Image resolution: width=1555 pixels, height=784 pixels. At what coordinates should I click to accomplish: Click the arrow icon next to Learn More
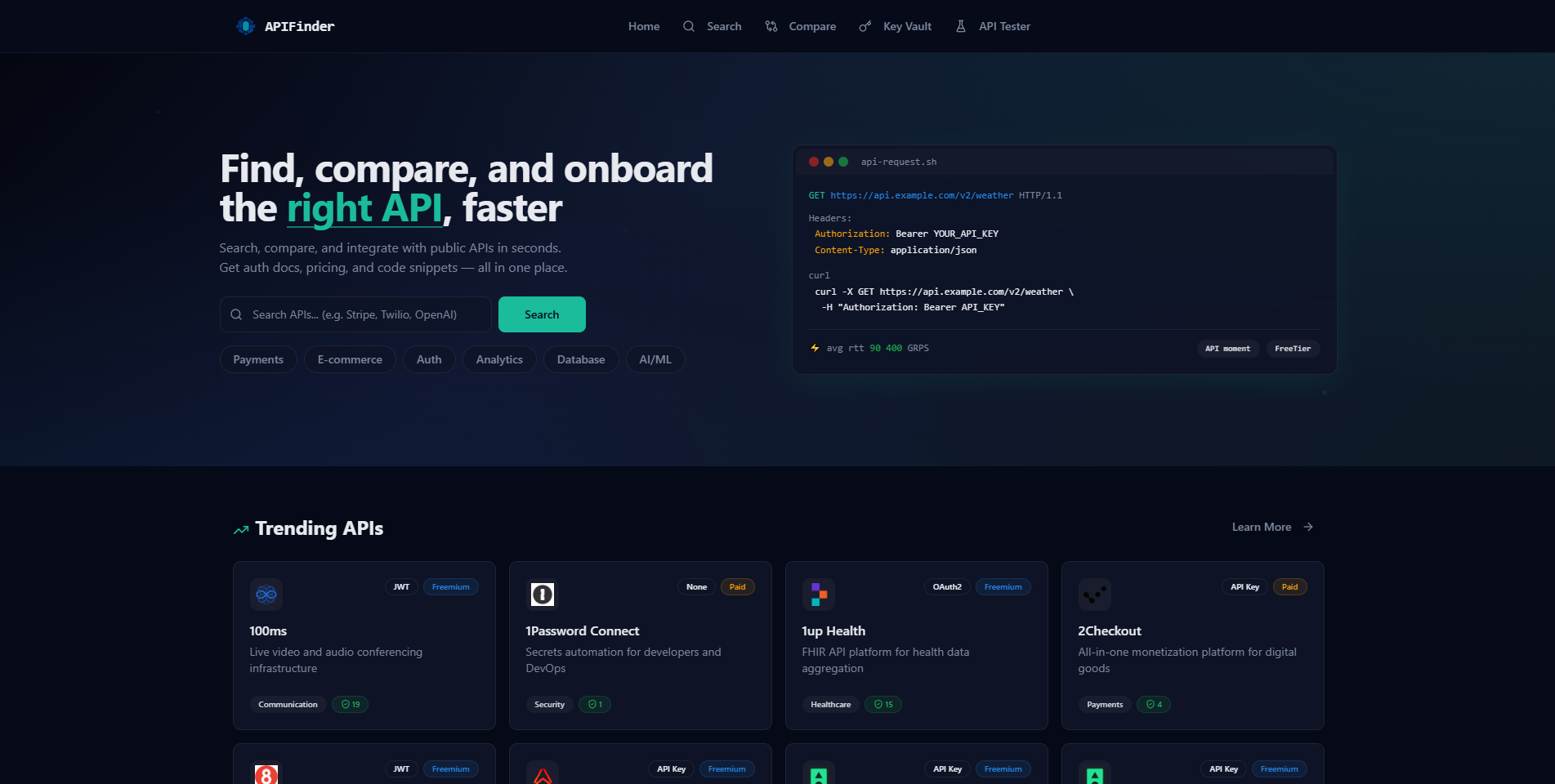click(x=1308, y=527)
